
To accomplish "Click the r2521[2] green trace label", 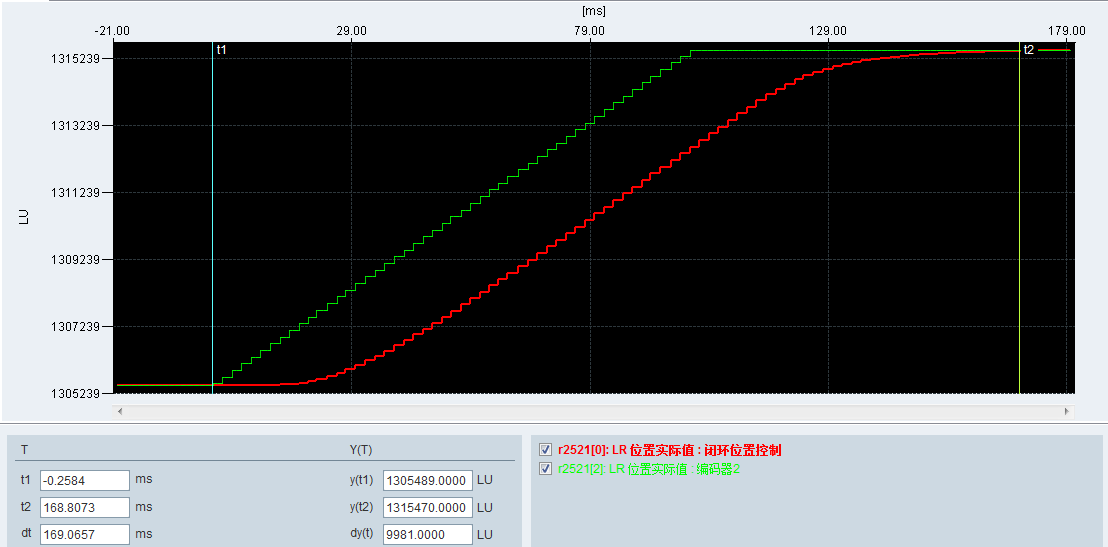I will (x=649, y=469).
